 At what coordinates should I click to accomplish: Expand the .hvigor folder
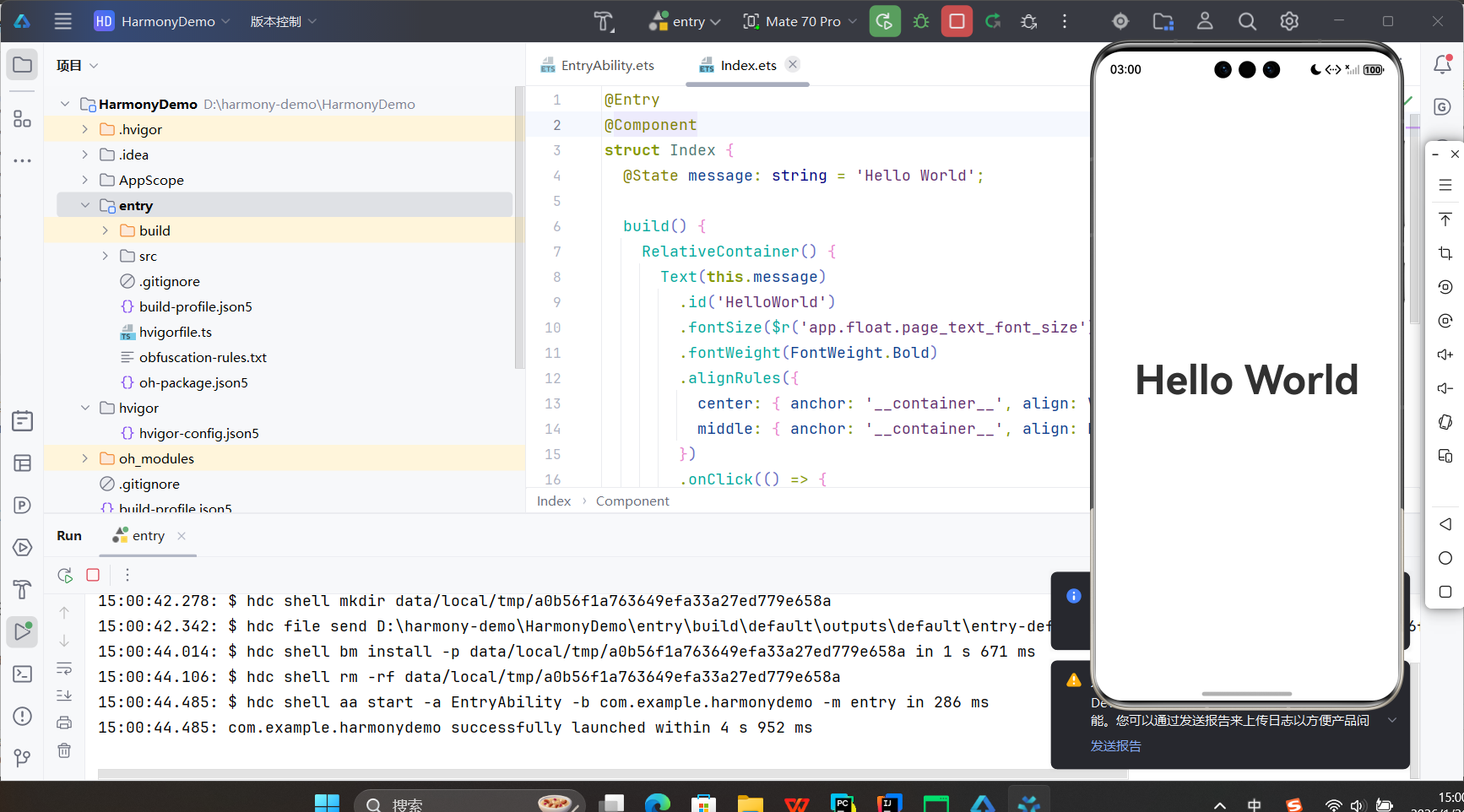tap(84, 129)
